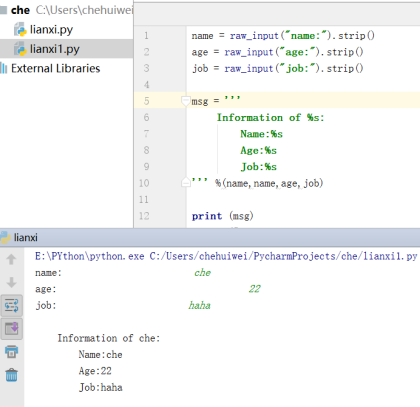Collapse code fold marker at msg line

185,101
